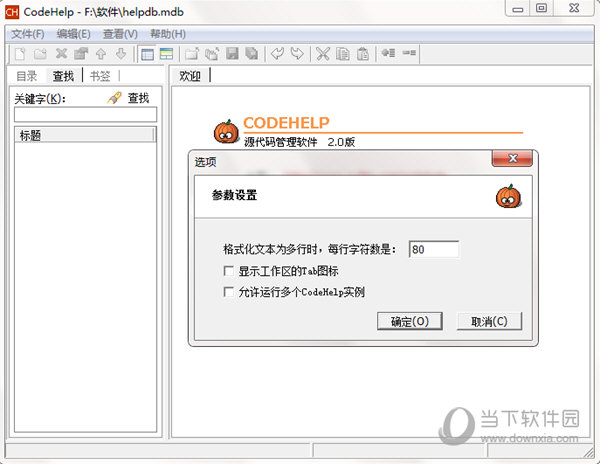Open the 帮助(H) menu

168,34
